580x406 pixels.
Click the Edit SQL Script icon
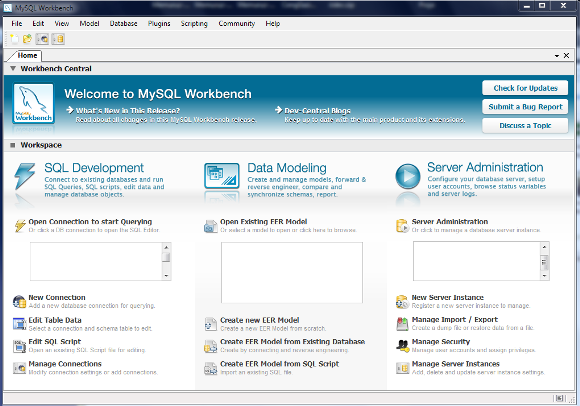coord(19,346)
